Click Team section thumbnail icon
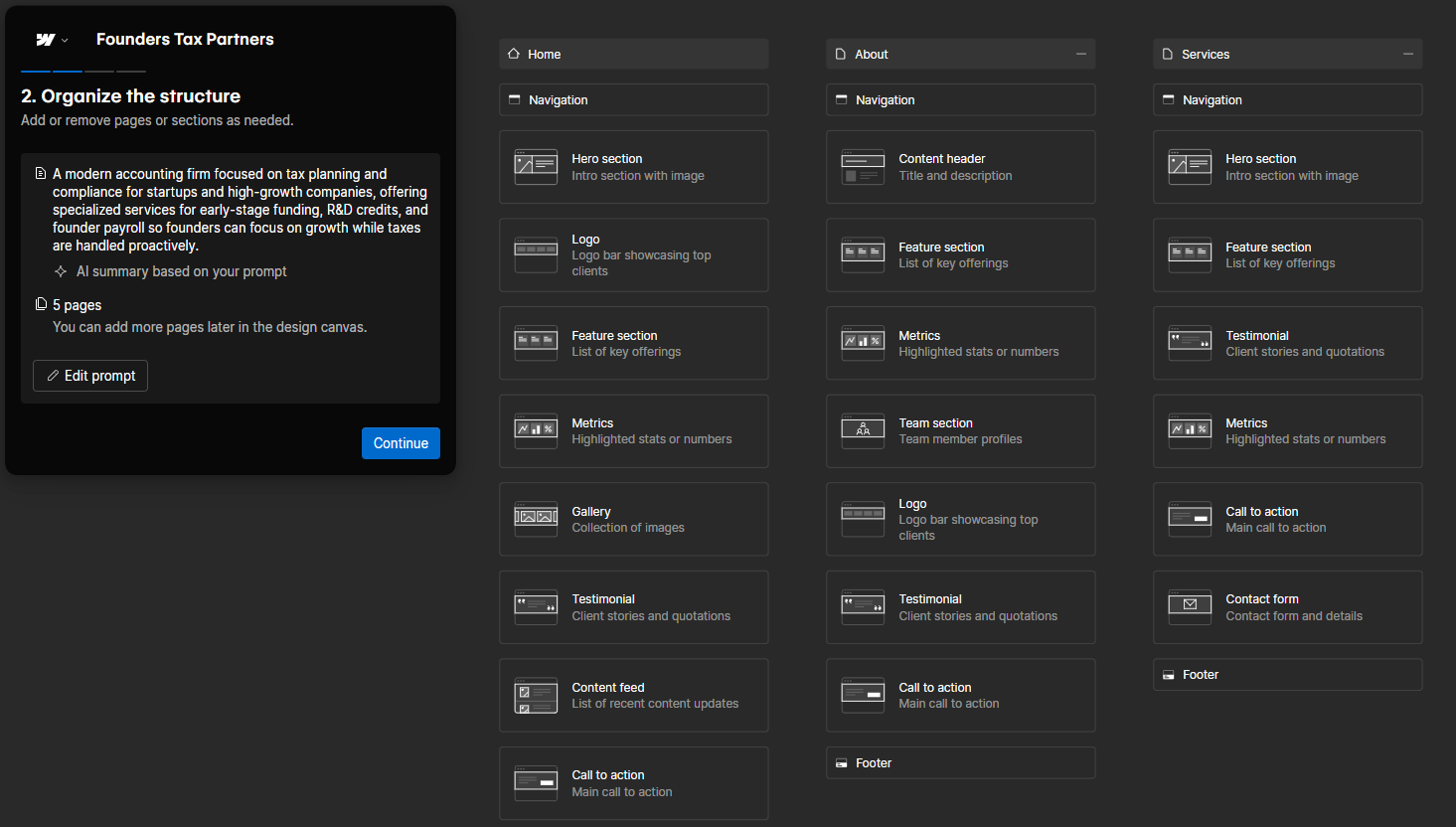1456x827 pixels. point(863,431)
